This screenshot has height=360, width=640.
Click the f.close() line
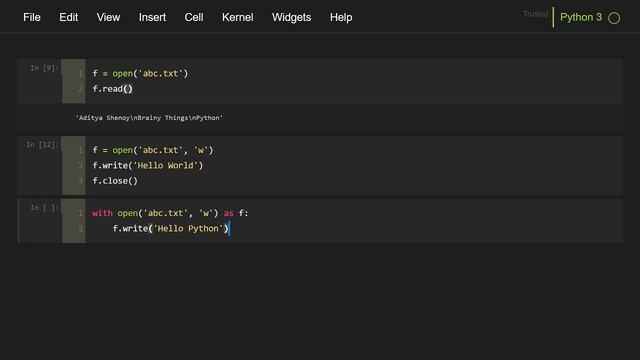(x=115, y=181)
